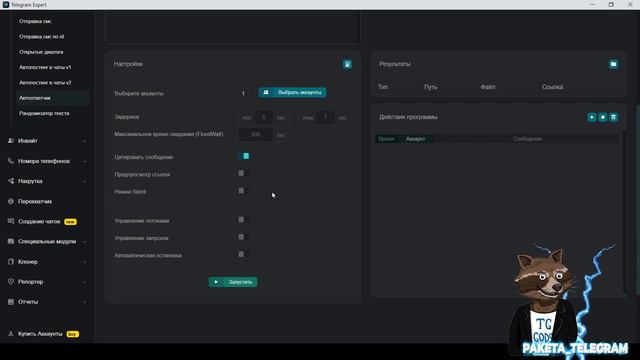Click the Репортер pin icon
This screenshot has height=360, width=640.
pyautogui.click(x=11, y=282)
